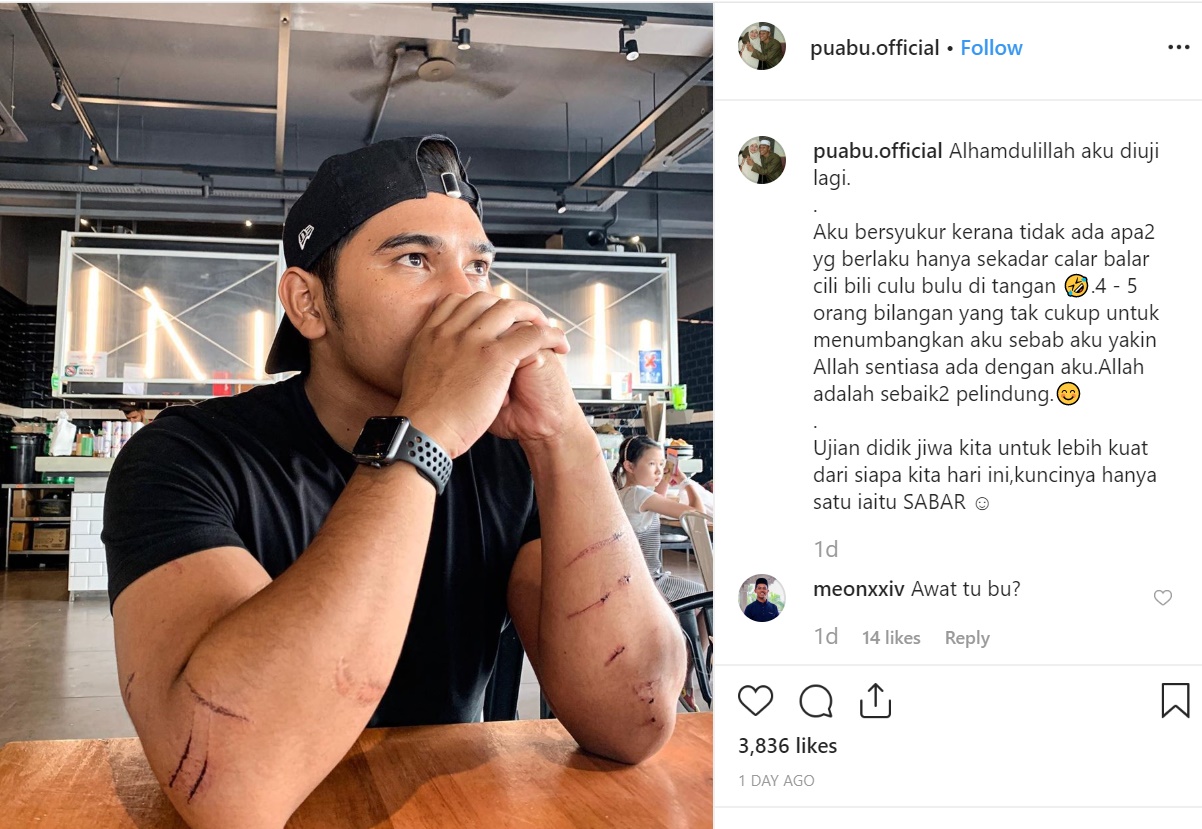The image size is (1202, 829).
Task: Click the 1d timestamp under the caption
Action: (825, 549)
